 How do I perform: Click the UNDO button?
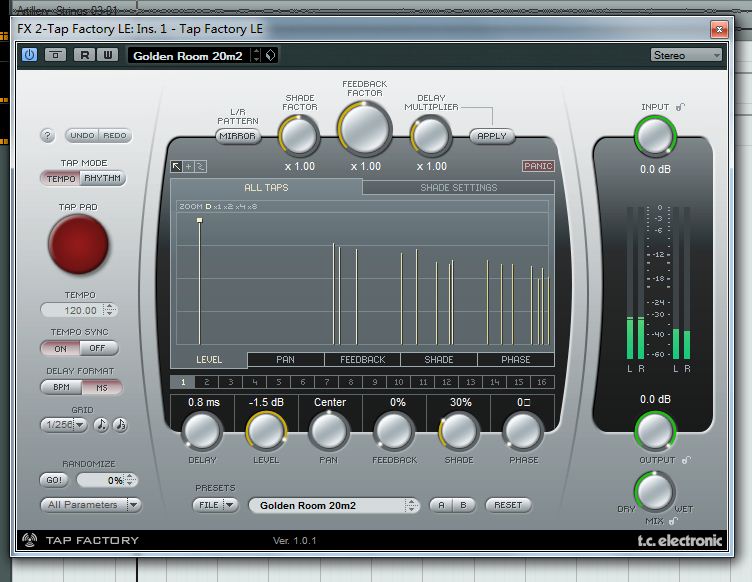coord(82,136)
